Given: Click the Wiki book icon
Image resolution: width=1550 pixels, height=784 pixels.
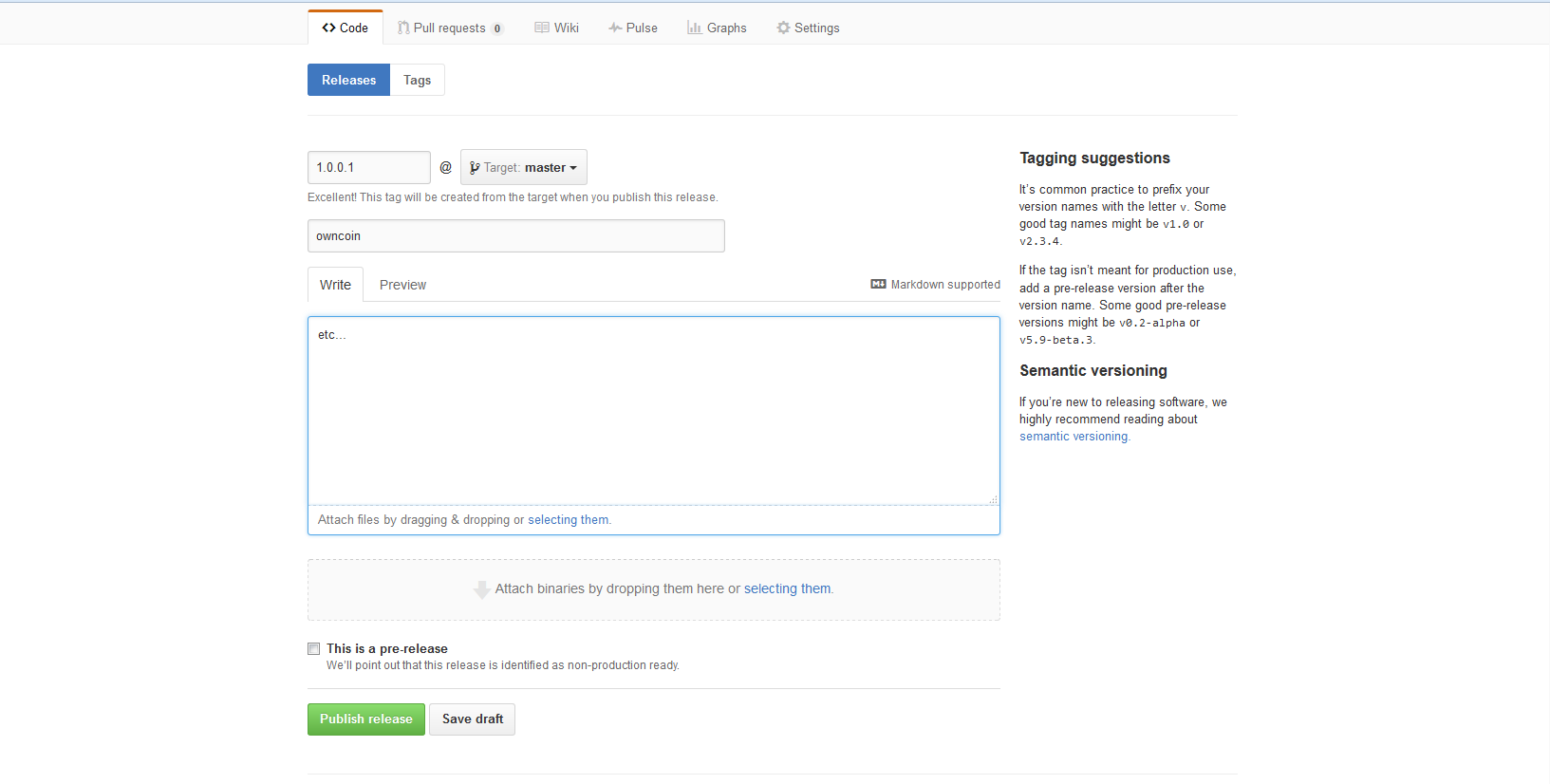Looking at the screenshot, I should pos(542,28).
